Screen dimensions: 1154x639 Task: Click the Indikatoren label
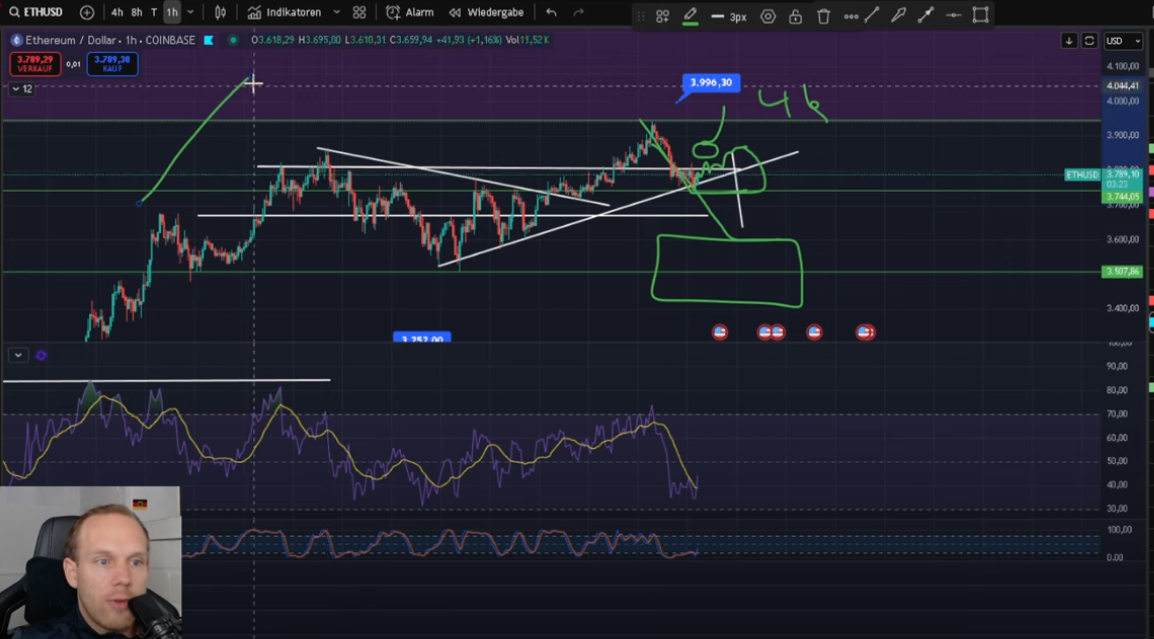(x=294, y=13)
